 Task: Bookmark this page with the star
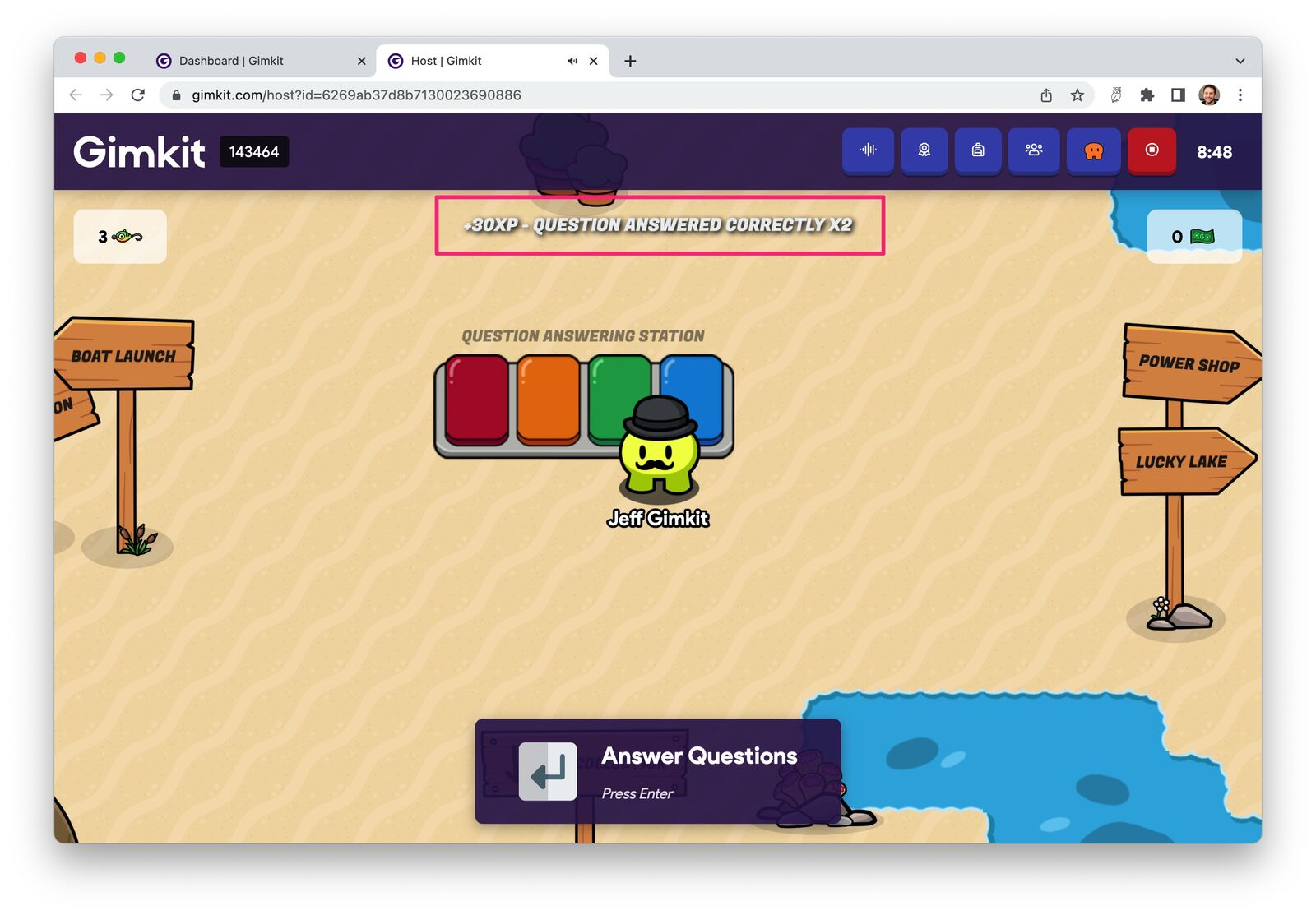pos(1077,95)
